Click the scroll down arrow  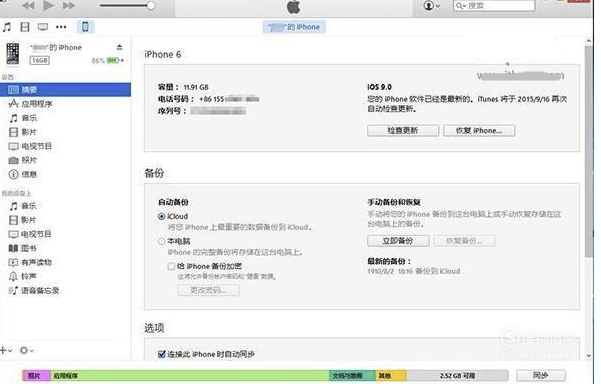coord(589,356)
